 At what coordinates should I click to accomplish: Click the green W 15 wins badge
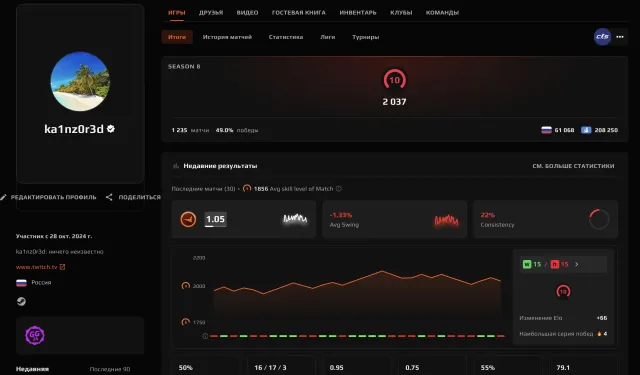[x=531, y=264]
